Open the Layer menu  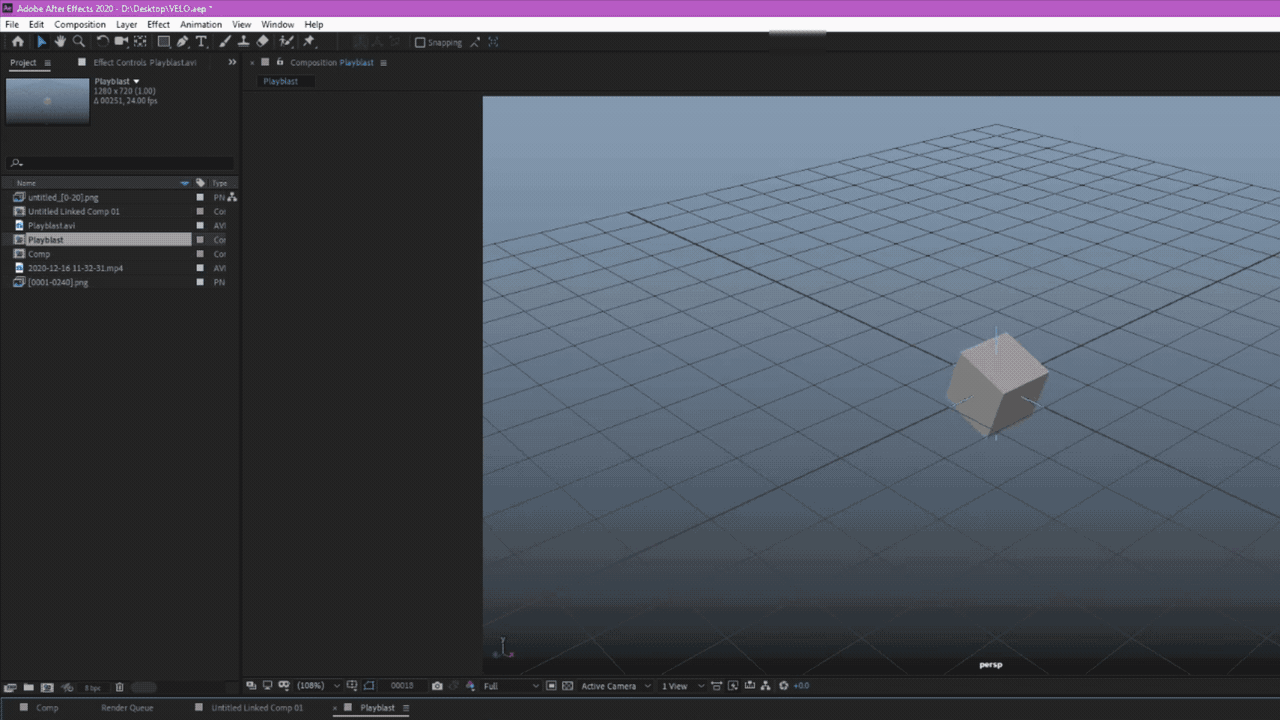(x=127, y=24)
